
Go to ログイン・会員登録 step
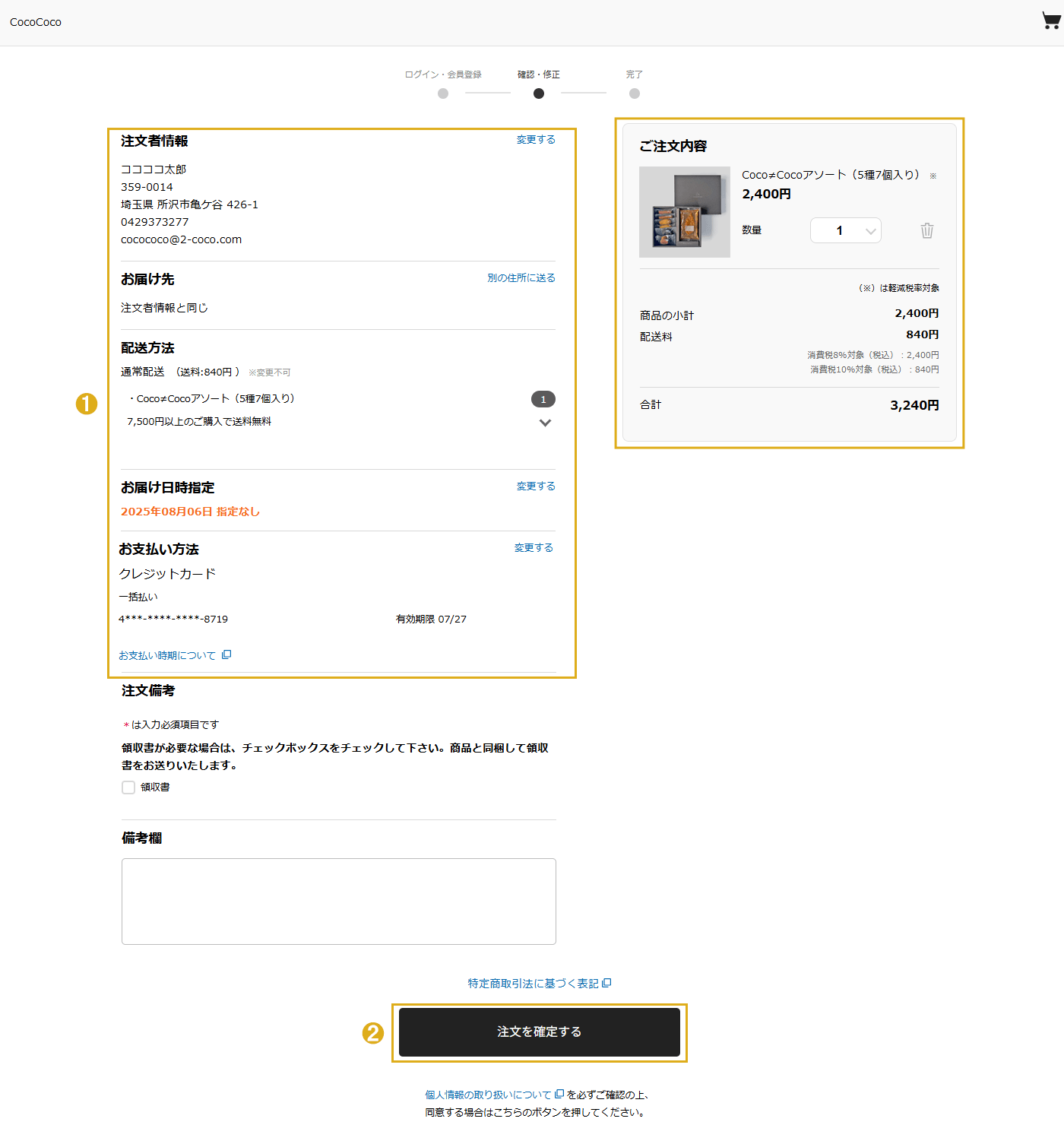click(443, 93)
